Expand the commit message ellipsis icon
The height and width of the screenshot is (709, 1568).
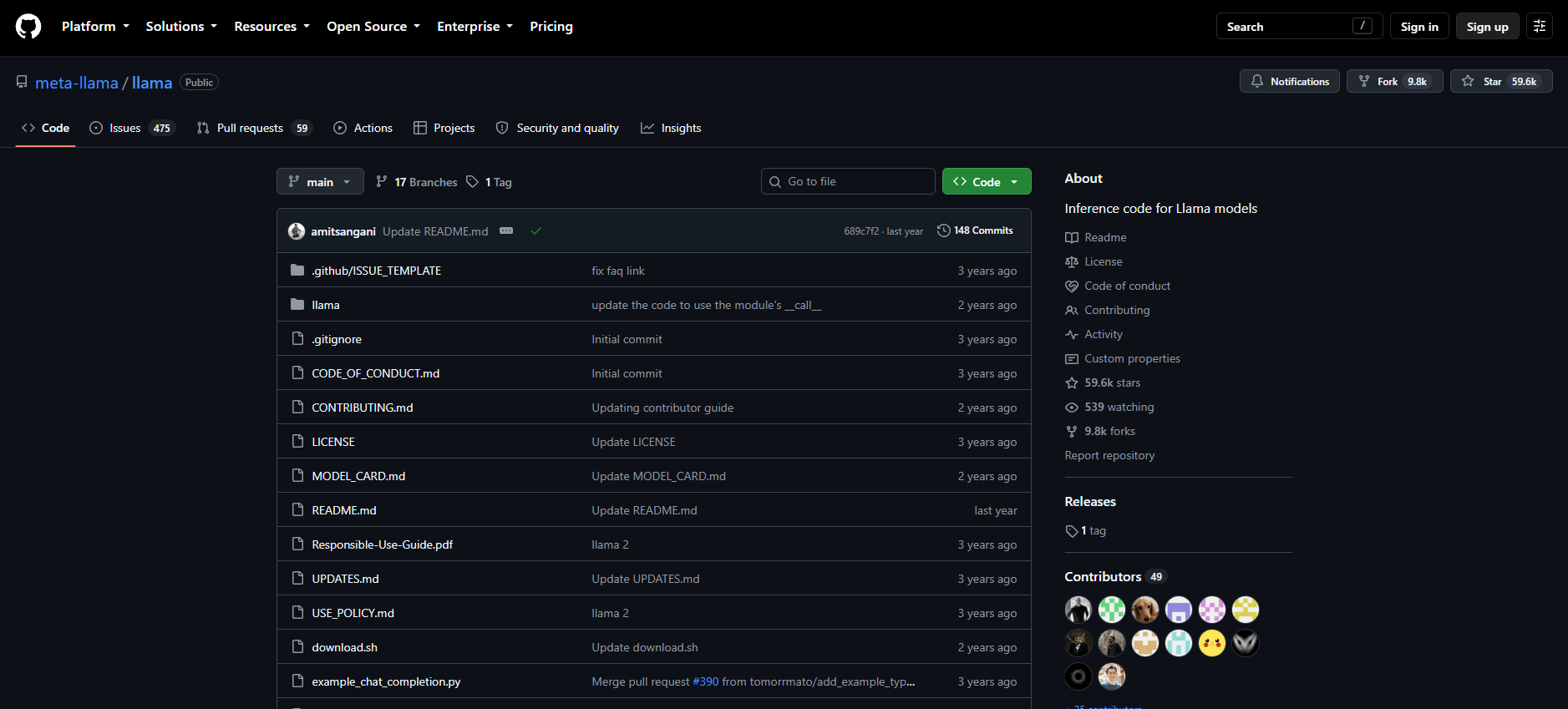point(506,230)
